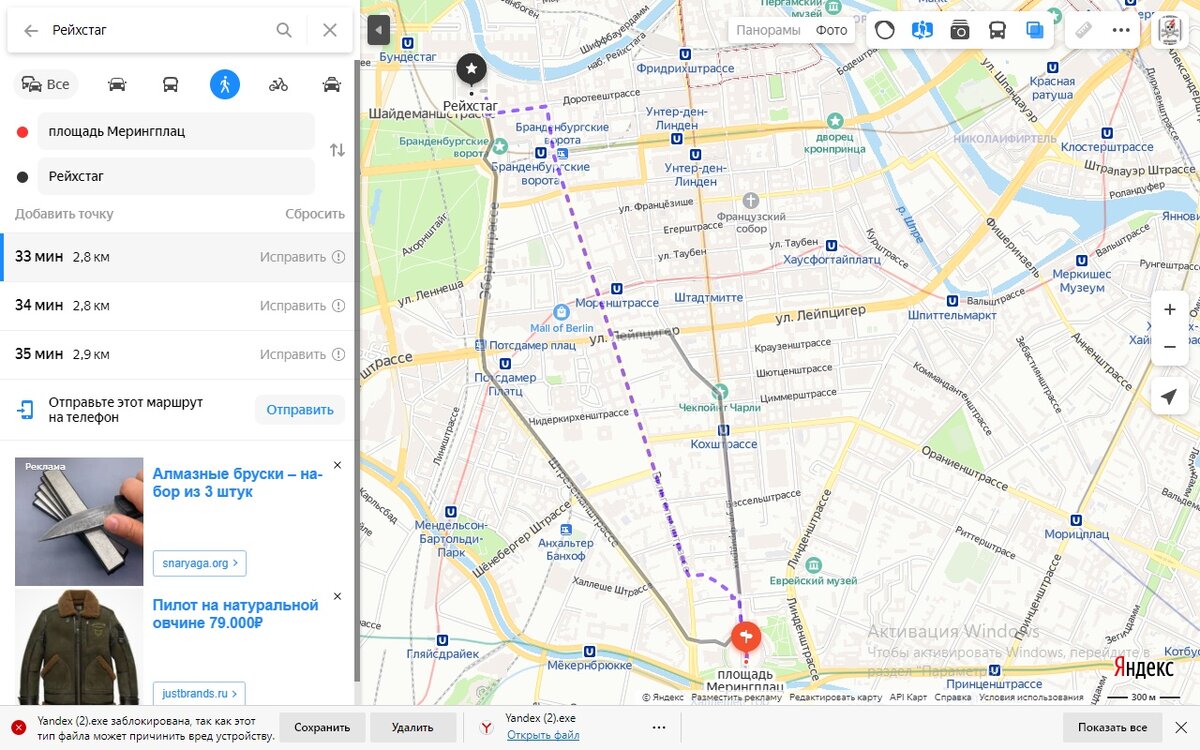Click the search magnifier icon
The width and height of the screenshot is (1200, 750).
coord(284,30)
